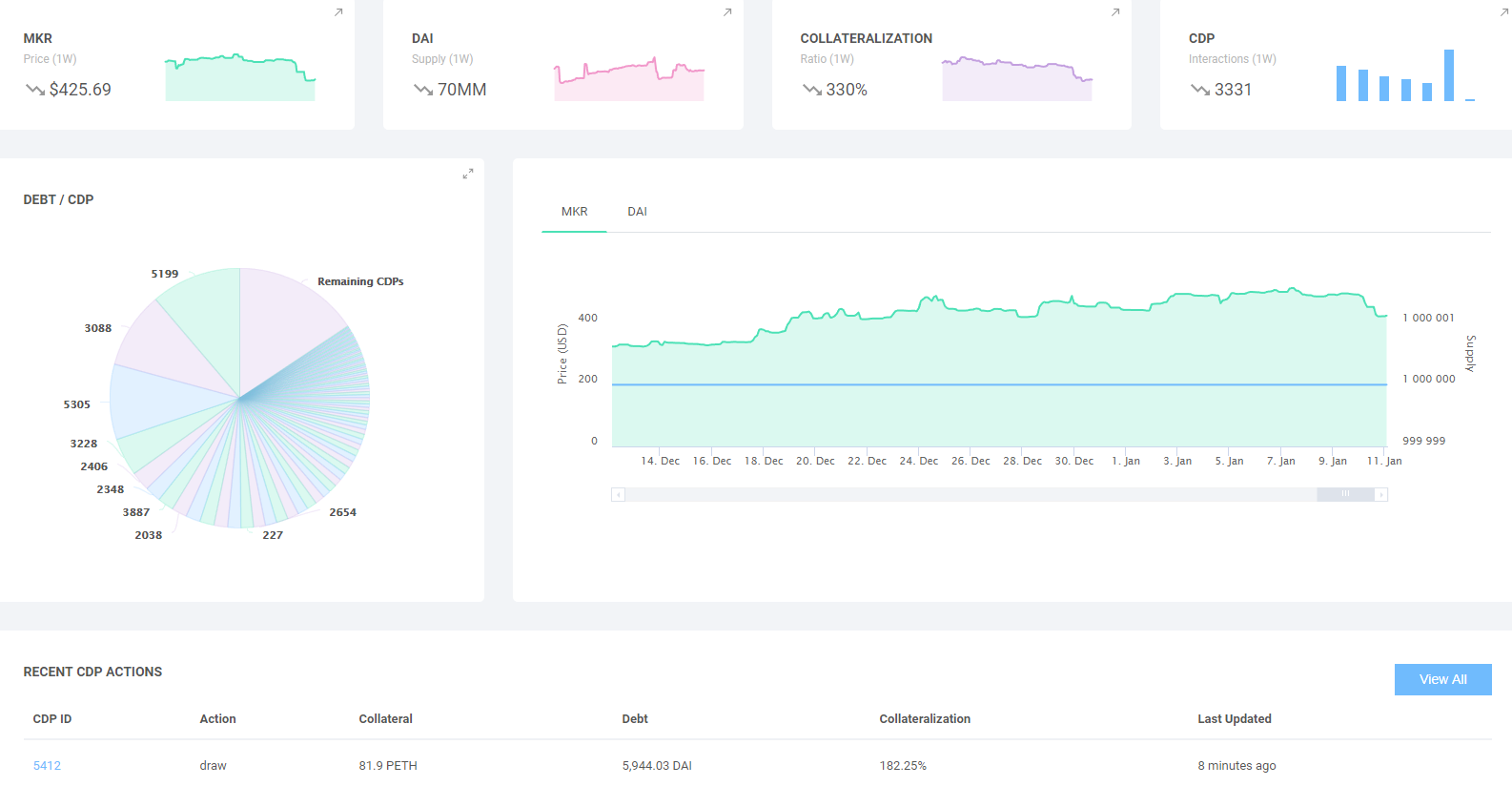The image size is (1512, 786).
Task: Click the Collateralization ratio sparkline
Action: click(1017, 78)
